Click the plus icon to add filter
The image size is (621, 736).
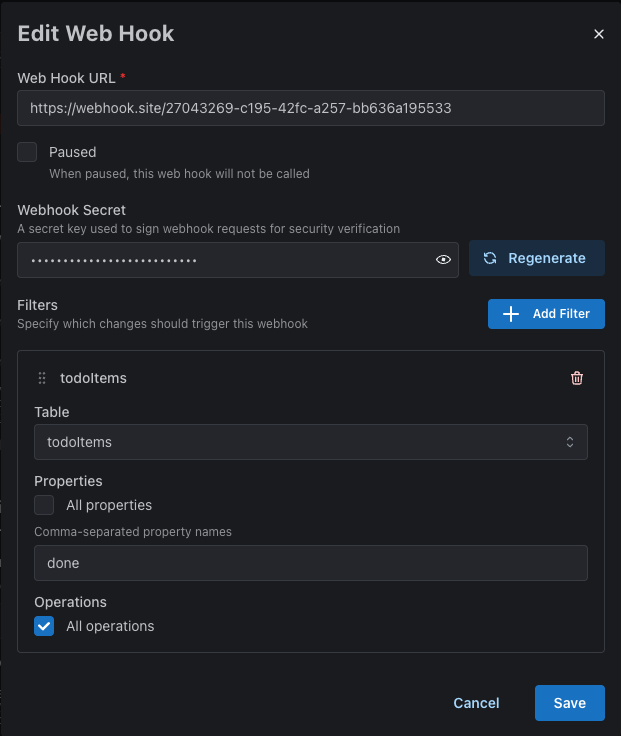pos(511,314)
